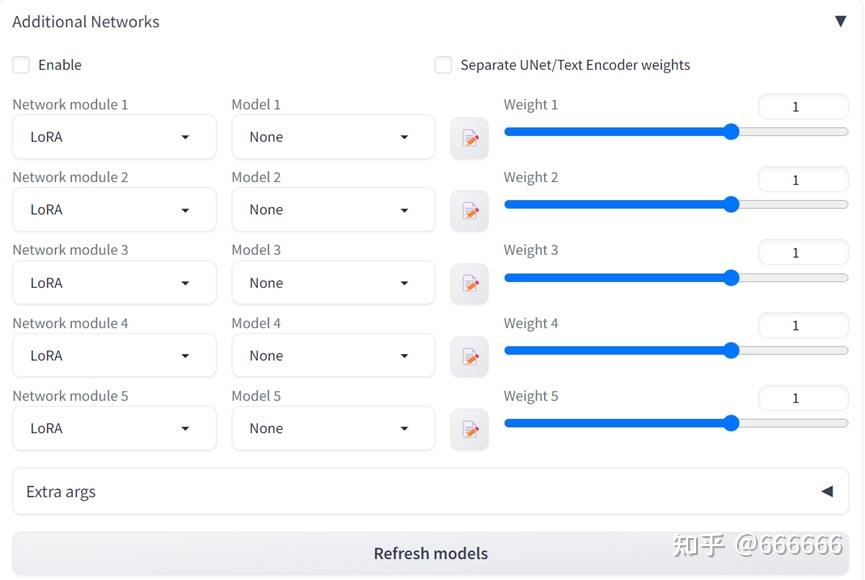Open the Model 4 dropdown
Viewport: 865px width, 580px height.
333,356
